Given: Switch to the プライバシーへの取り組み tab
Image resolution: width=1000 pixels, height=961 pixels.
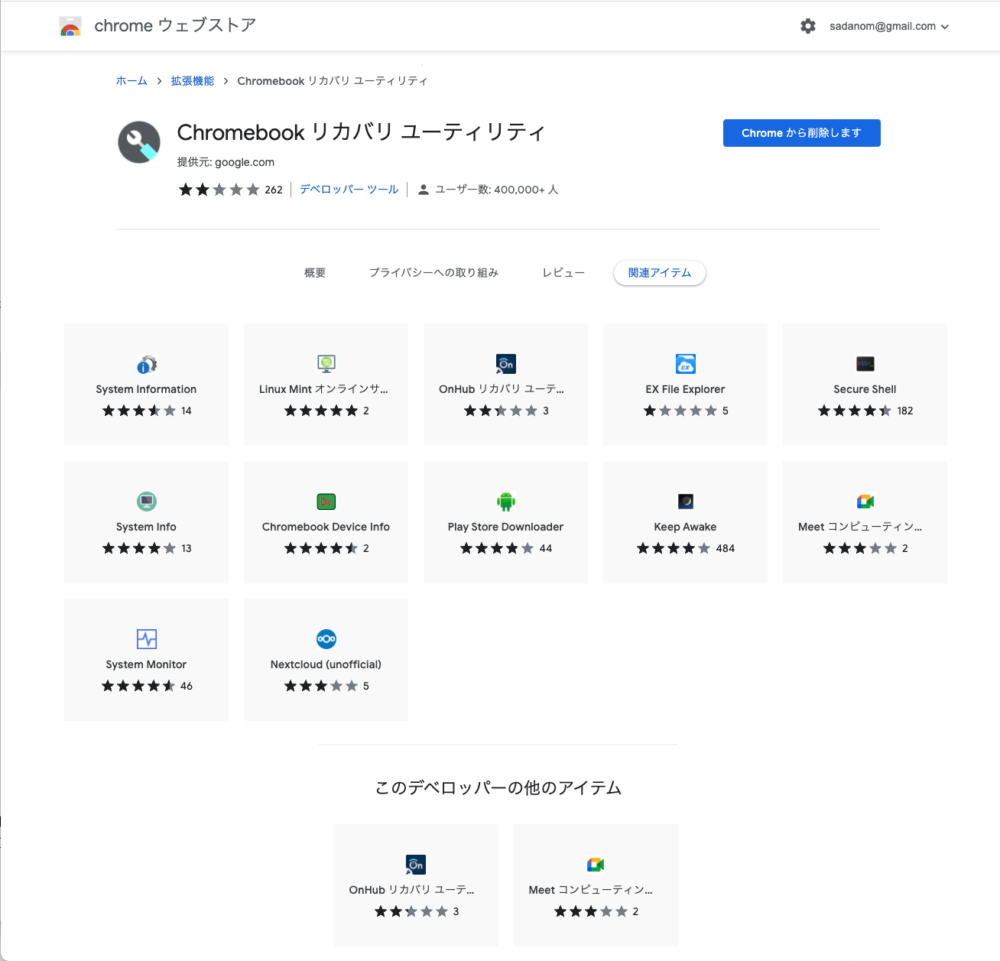Looking at the screenshot, I should pos(434,273).
